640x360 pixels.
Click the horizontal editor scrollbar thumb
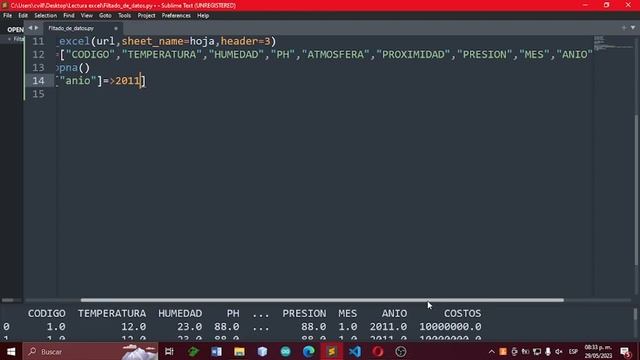322,300
